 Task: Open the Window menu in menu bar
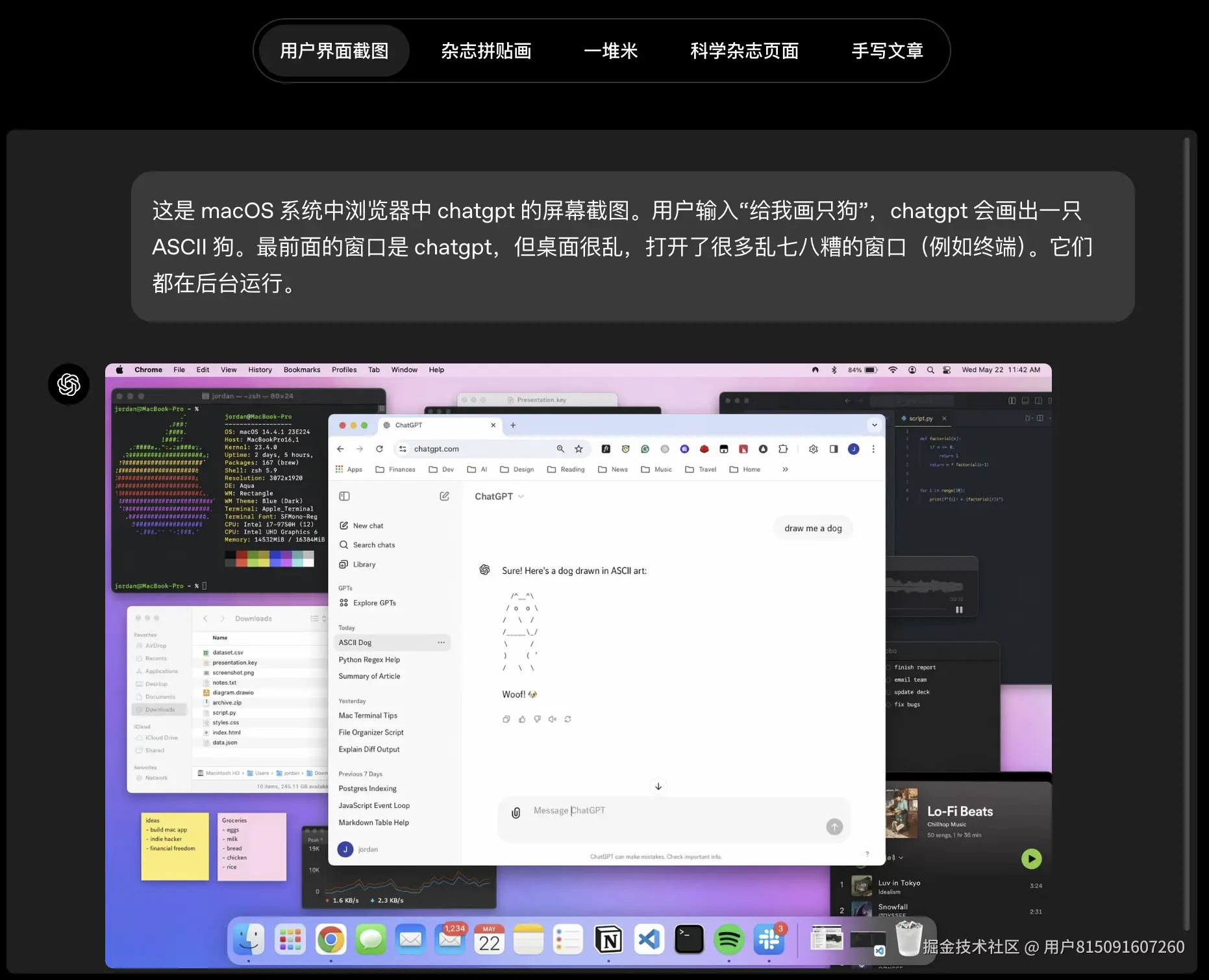pyautogui.click(x=404, y=370)
